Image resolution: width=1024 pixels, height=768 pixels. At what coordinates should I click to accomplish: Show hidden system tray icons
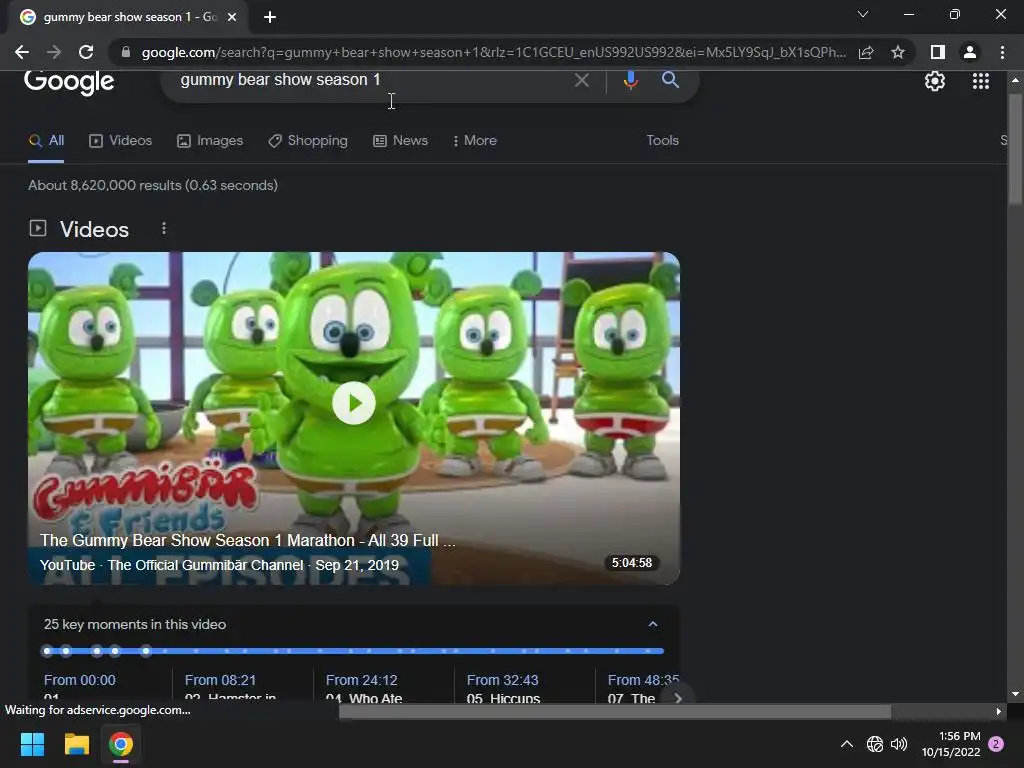tap(846, 744)
